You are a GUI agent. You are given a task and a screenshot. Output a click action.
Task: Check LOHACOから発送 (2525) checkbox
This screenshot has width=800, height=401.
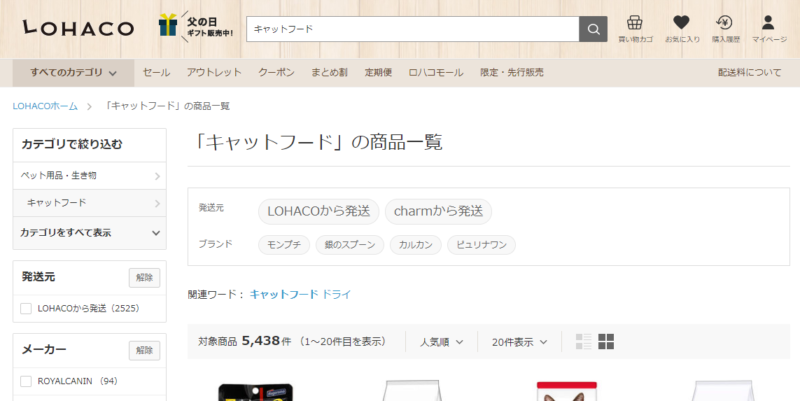pos(26,309)
